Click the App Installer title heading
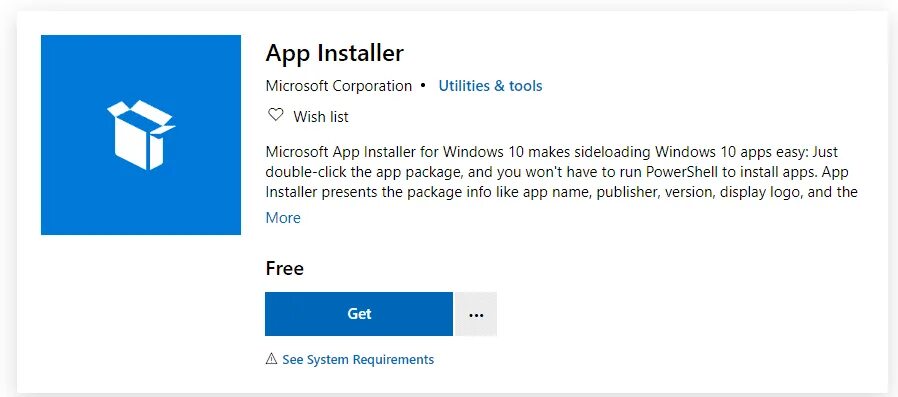Screen dimensions: 898x397 coord(334,53)
